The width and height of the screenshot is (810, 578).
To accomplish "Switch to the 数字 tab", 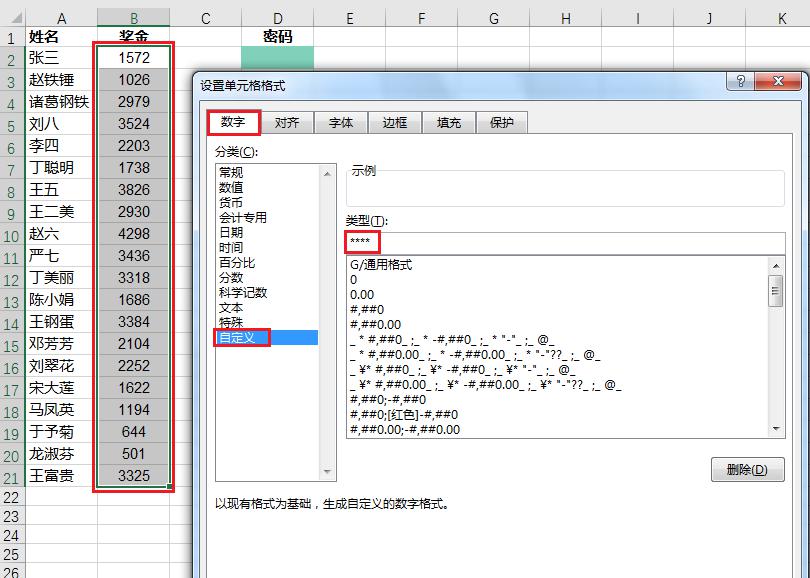I will point(233,122).
